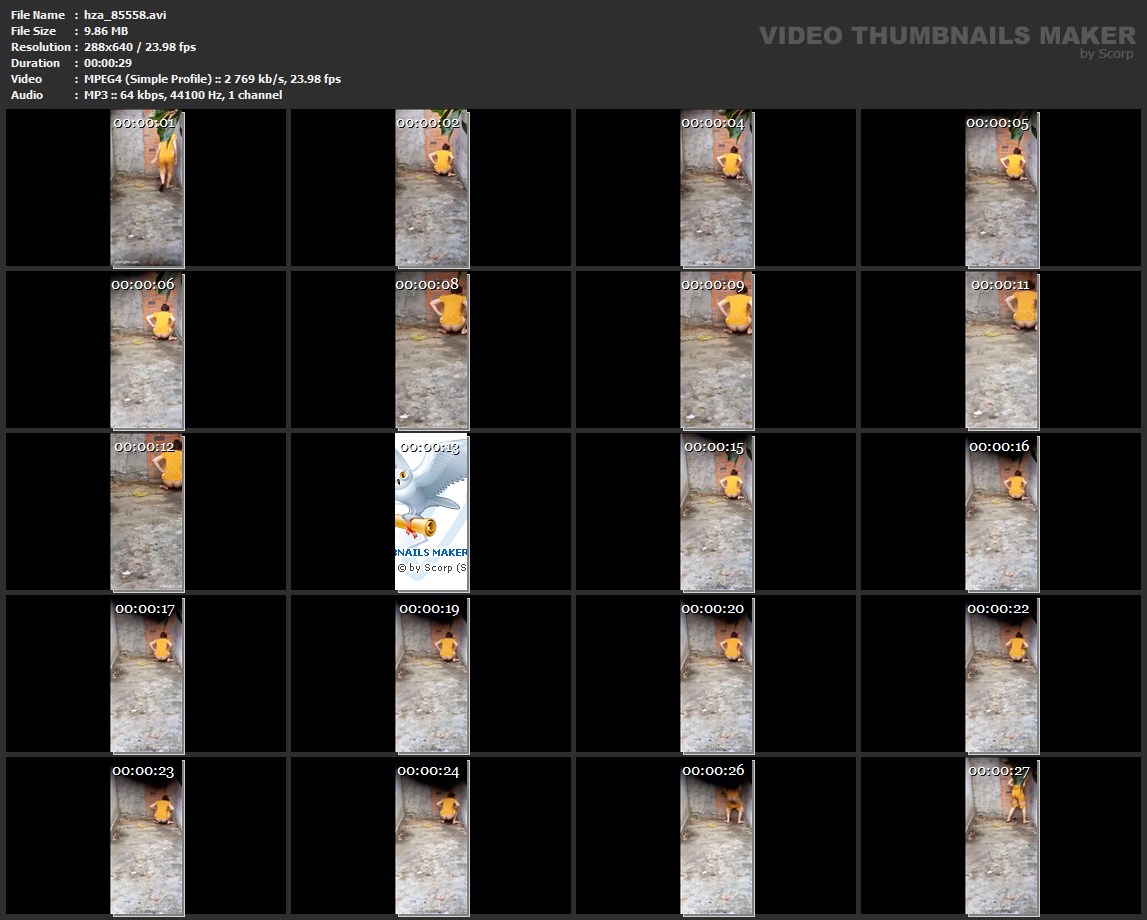Click the file name hza_85558.avi

point(125,15)
